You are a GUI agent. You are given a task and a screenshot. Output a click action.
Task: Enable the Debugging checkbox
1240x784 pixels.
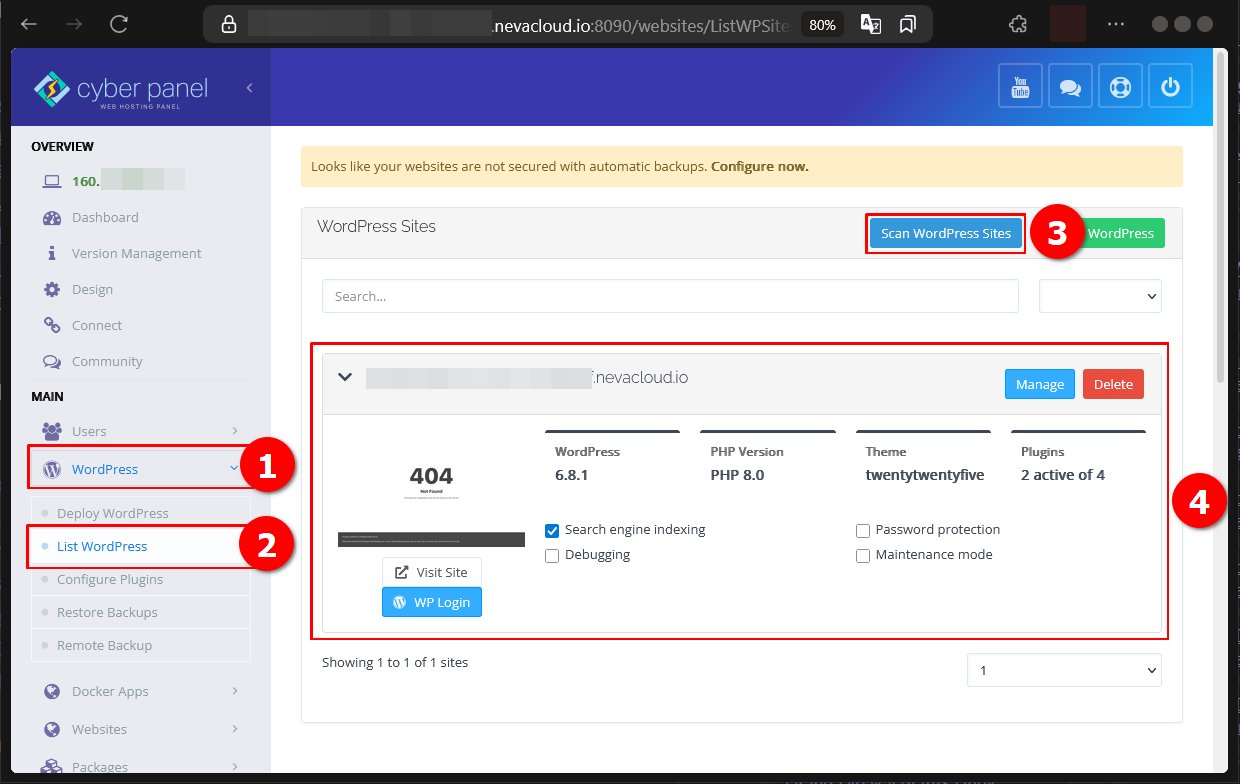[552, 555]
